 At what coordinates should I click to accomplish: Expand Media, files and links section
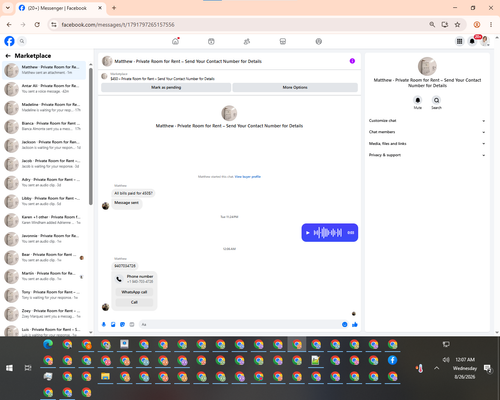[427, 144]
